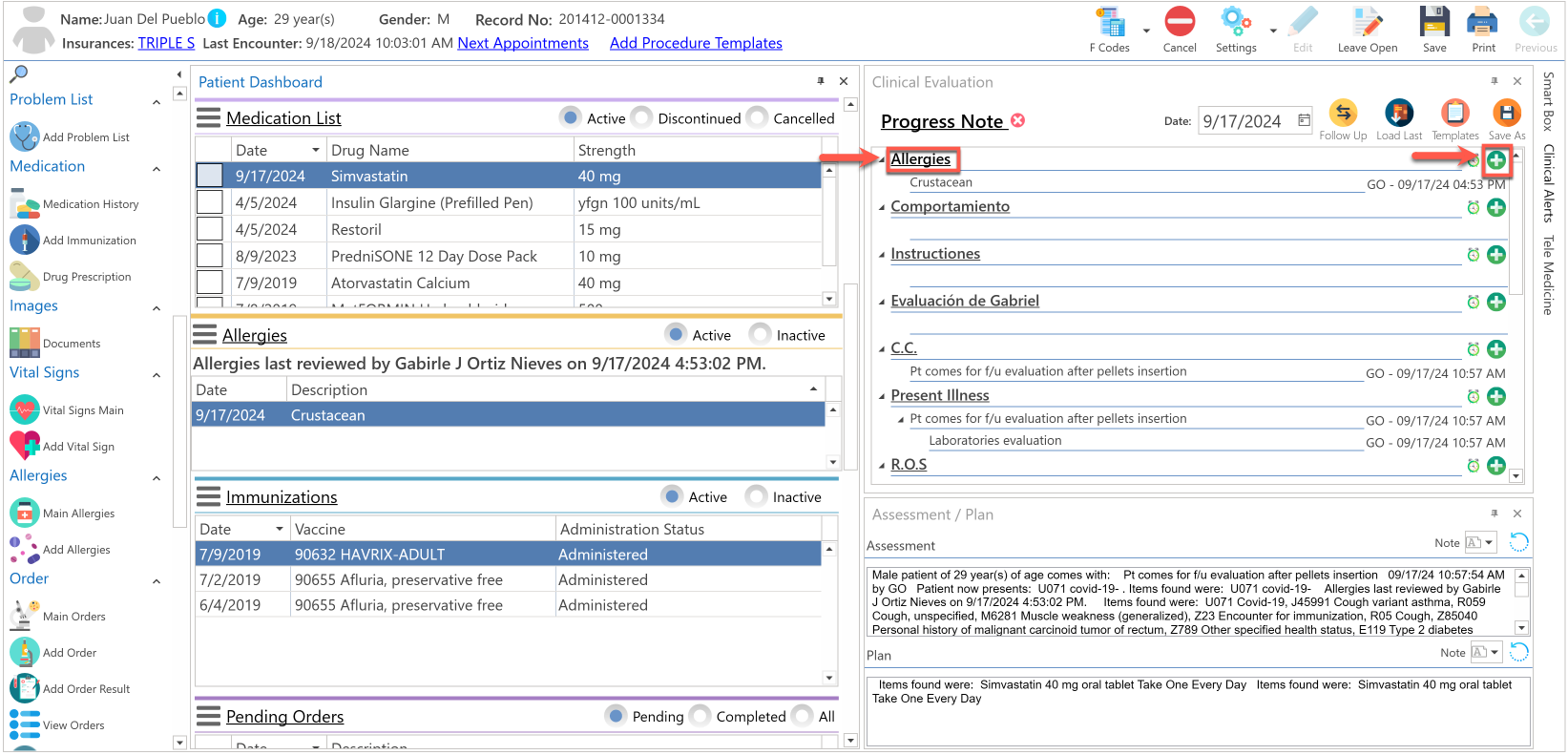The width and height of the screenshot is (1568, 755).
Task: Open the Medication List hamburger menu
Action: pyautogui.click(x=208, y=117)
